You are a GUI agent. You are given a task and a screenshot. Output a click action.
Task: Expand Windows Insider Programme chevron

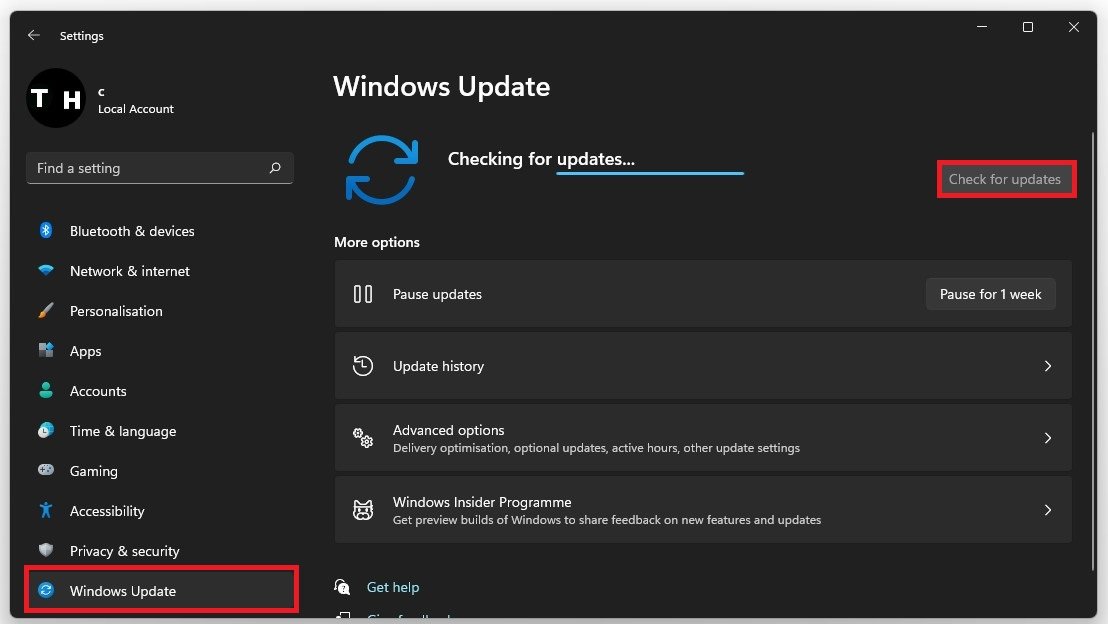[x=1047, y=510]
